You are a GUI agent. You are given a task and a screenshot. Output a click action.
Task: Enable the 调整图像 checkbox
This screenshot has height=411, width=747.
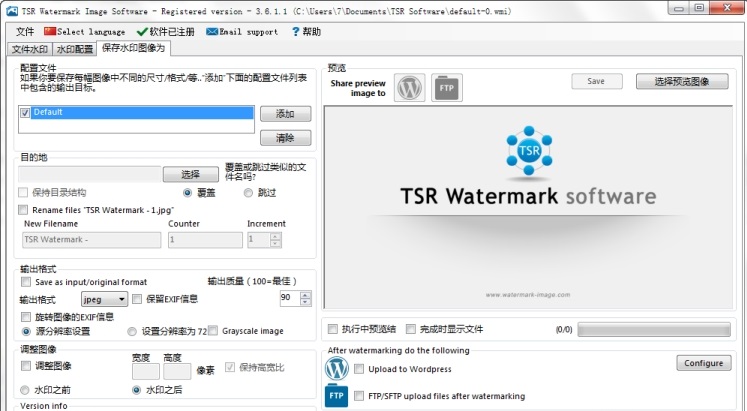click(26, 366)
